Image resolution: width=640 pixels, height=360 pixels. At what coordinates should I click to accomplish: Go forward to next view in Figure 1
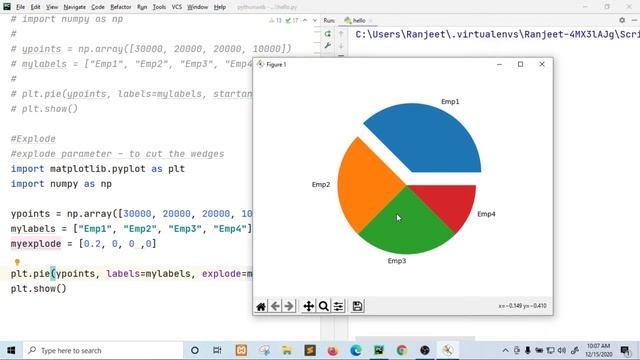pos(289,306)
